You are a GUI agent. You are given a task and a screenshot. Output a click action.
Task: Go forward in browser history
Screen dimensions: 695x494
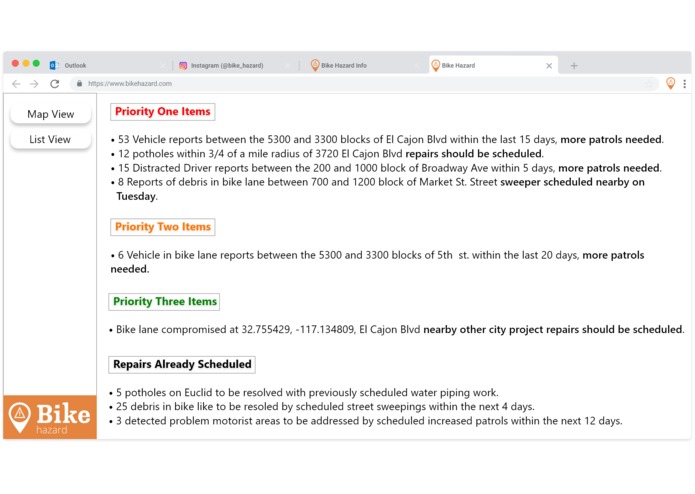34,84
